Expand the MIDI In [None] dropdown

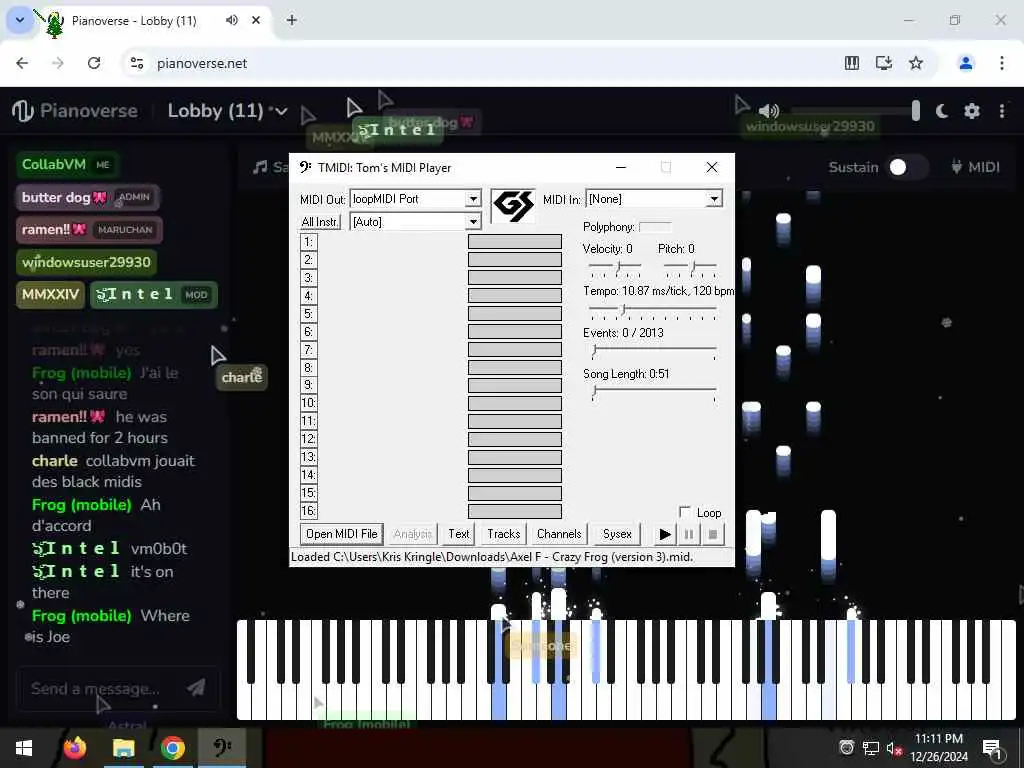coord(714,199)
